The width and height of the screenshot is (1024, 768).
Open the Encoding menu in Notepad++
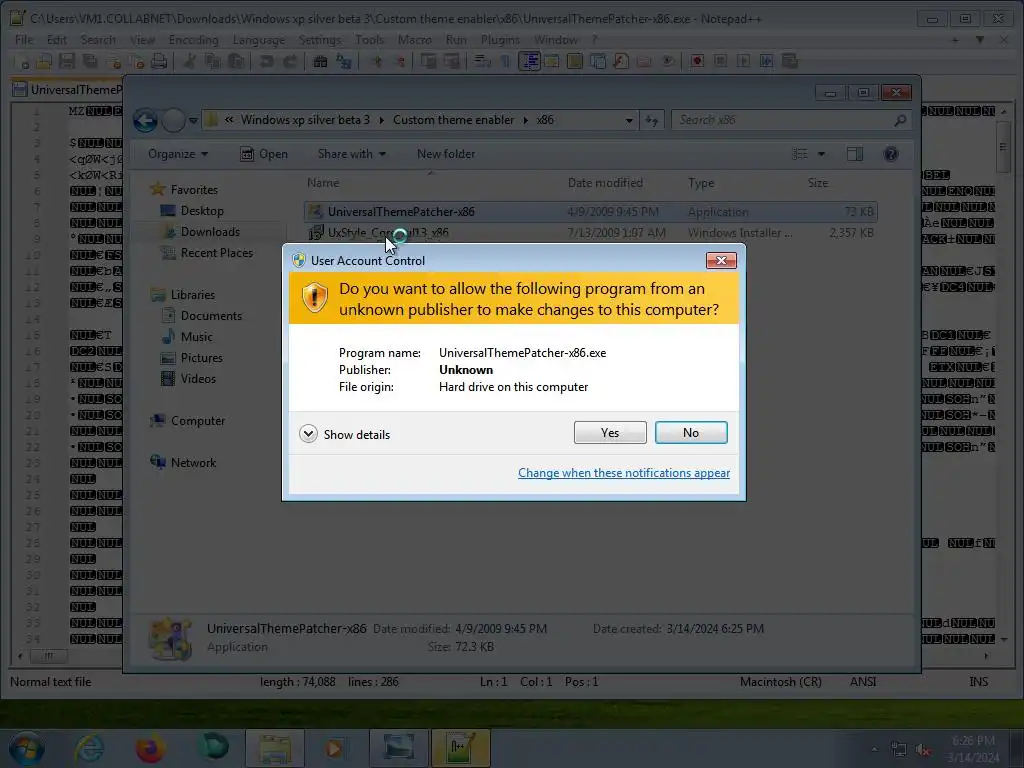193,40
